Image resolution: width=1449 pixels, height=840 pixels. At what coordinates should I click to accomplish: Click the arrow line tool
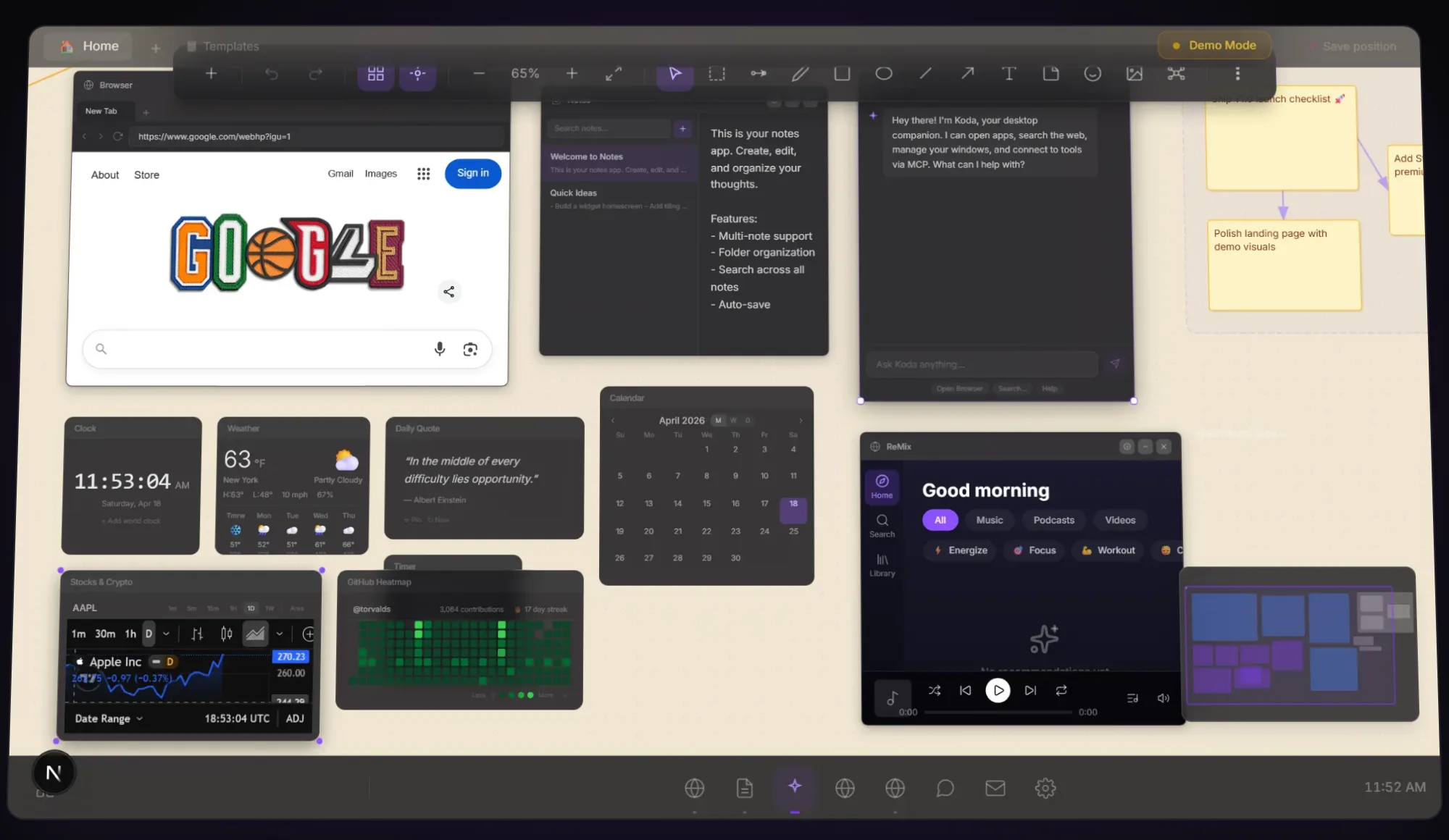(967, 73)
